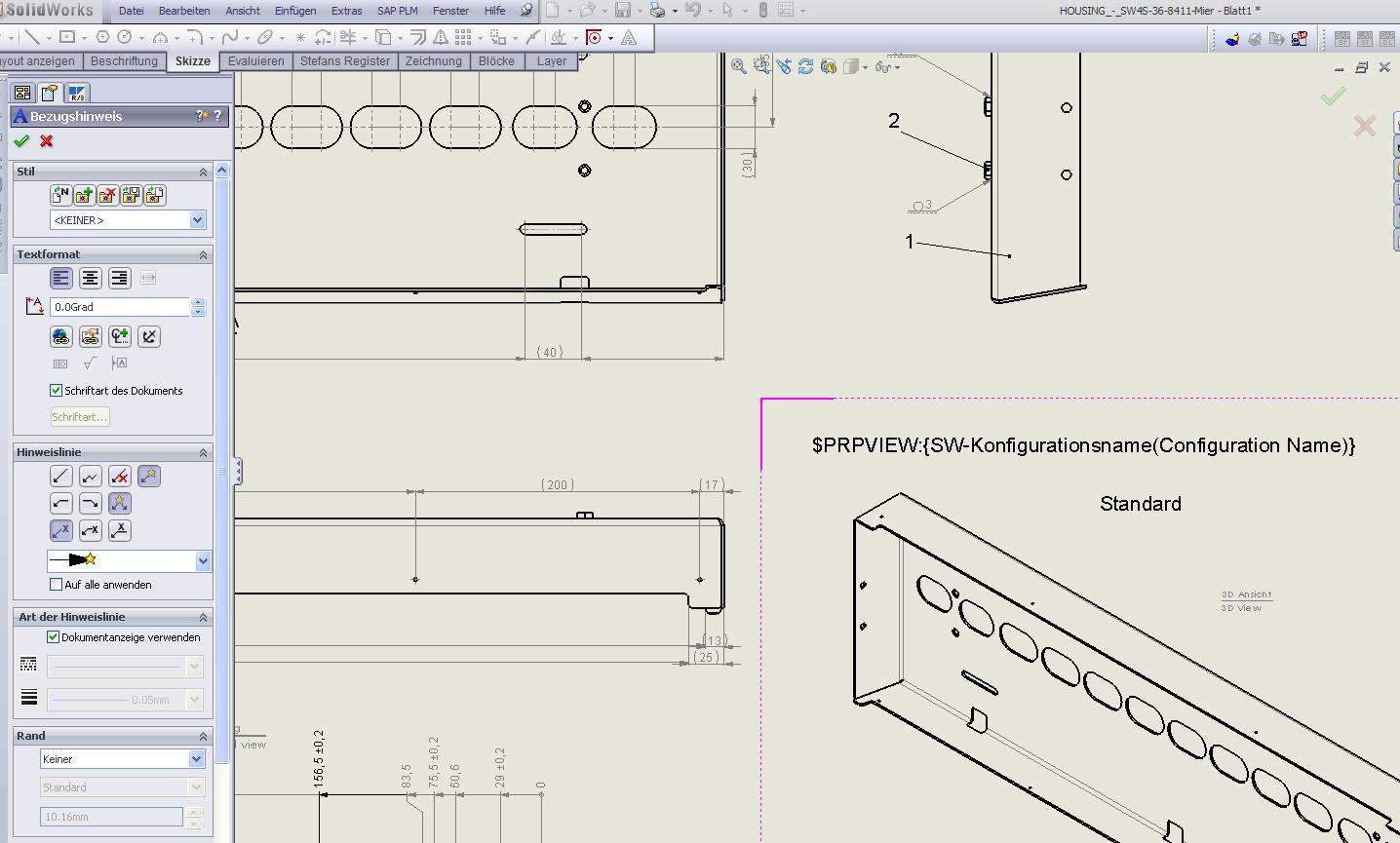
Task: Click balloon number 1 in the drawing
Action: (x=910, y=242)
